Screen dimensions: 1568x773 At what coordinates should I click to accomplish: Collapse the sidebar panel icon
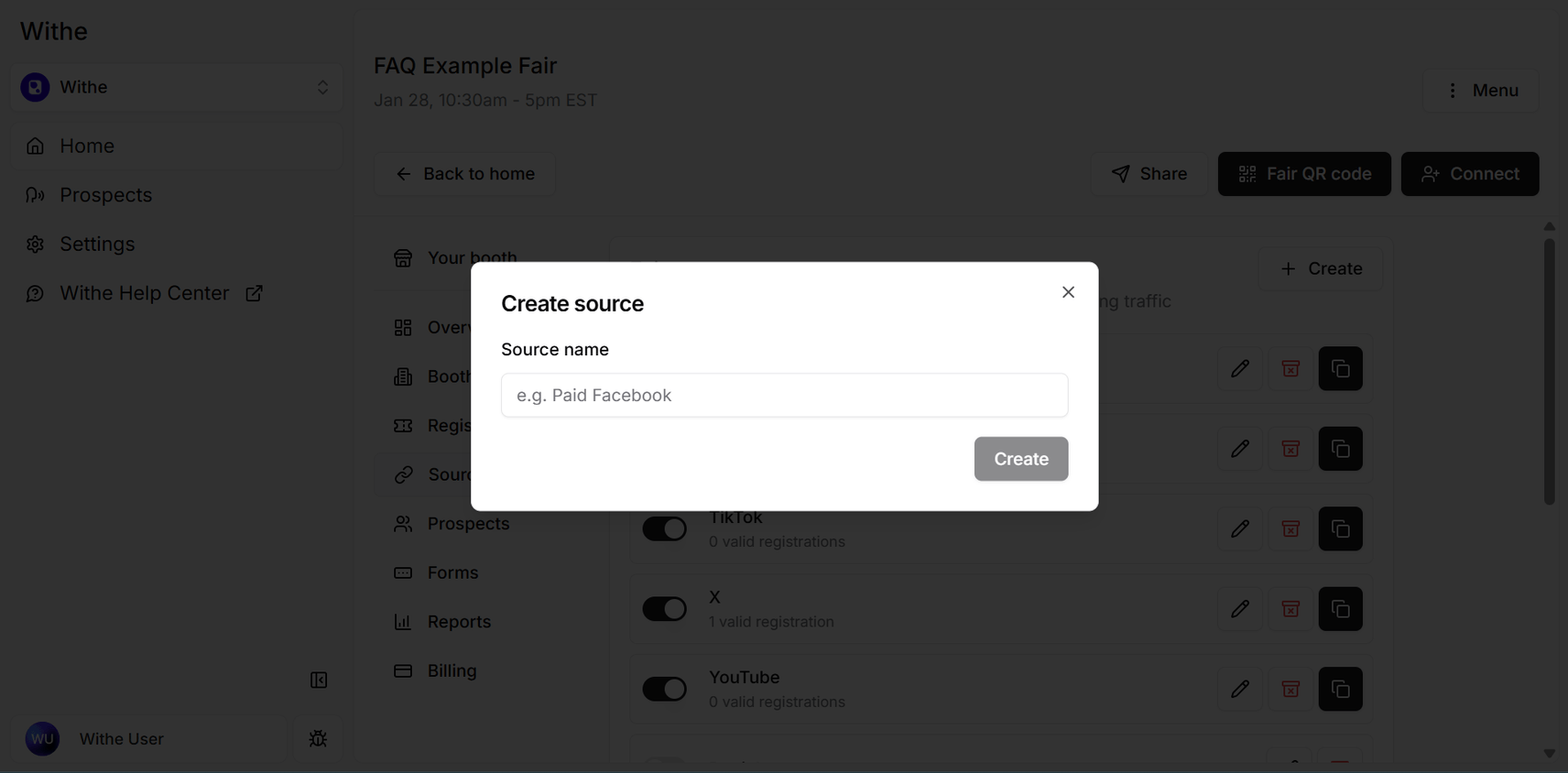[319, 680]
